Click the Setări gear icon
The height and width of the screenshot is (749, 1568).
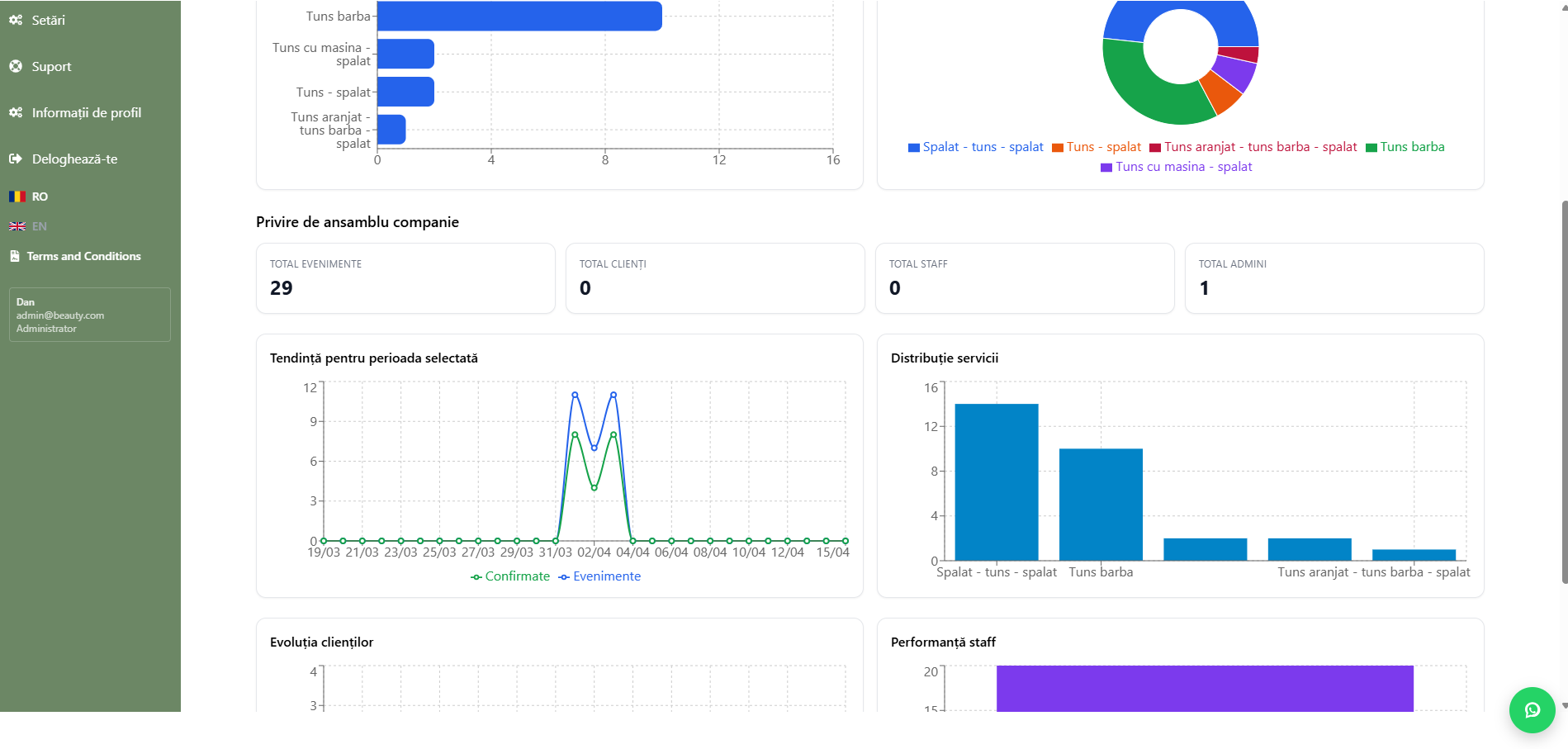click(16, 20)
